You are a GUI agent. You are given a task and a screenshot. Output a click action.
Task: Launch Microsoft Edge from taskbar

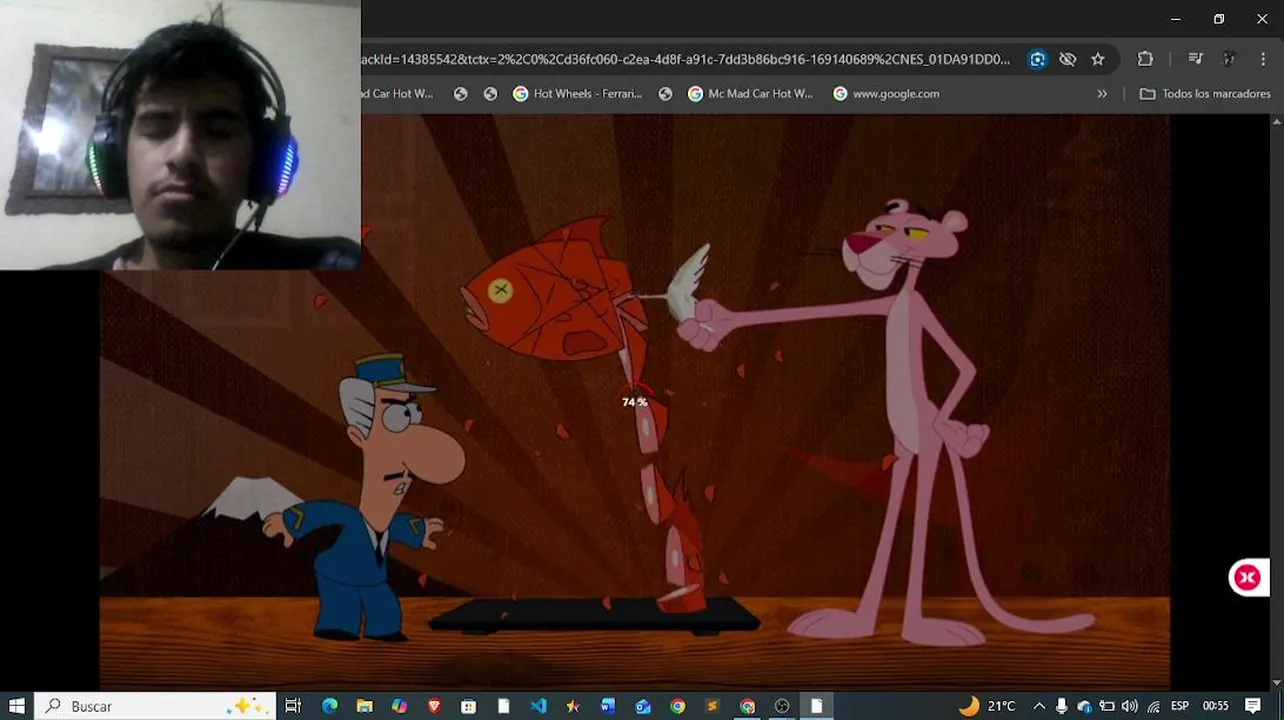click(x=329, y=706)
